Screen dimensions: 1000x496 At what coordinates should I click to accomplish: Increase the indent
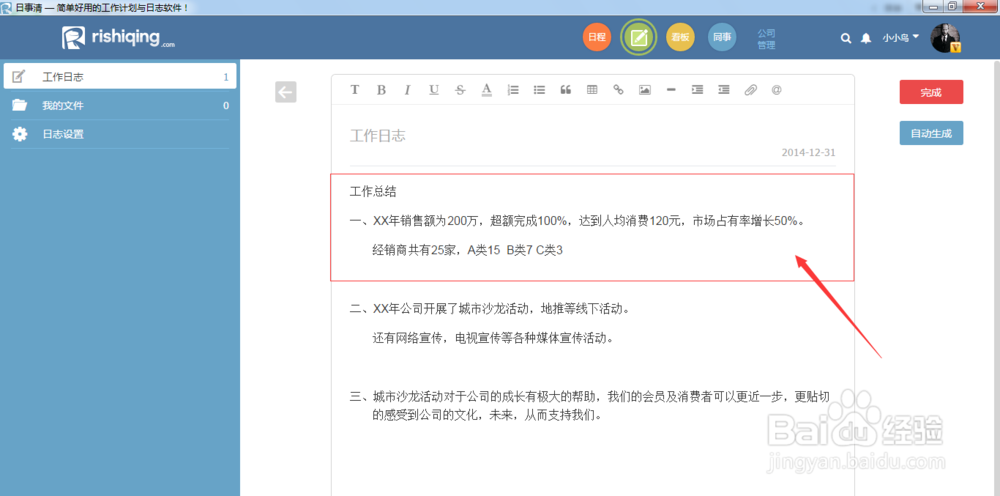[x=698, y=90]
